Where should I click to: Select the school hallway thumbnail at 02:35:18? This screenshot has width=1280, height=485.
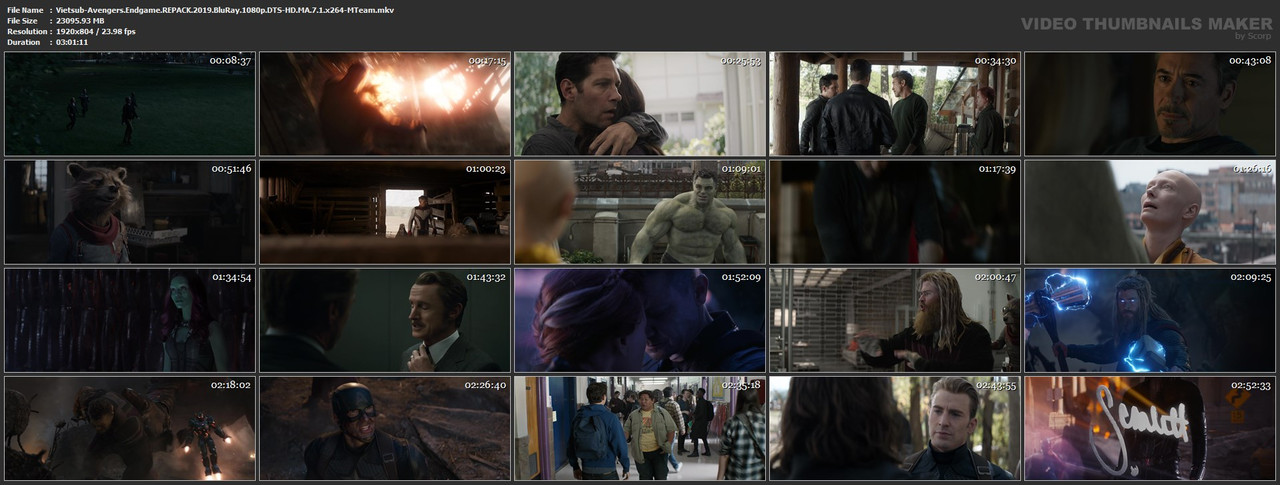coord(640,428)
